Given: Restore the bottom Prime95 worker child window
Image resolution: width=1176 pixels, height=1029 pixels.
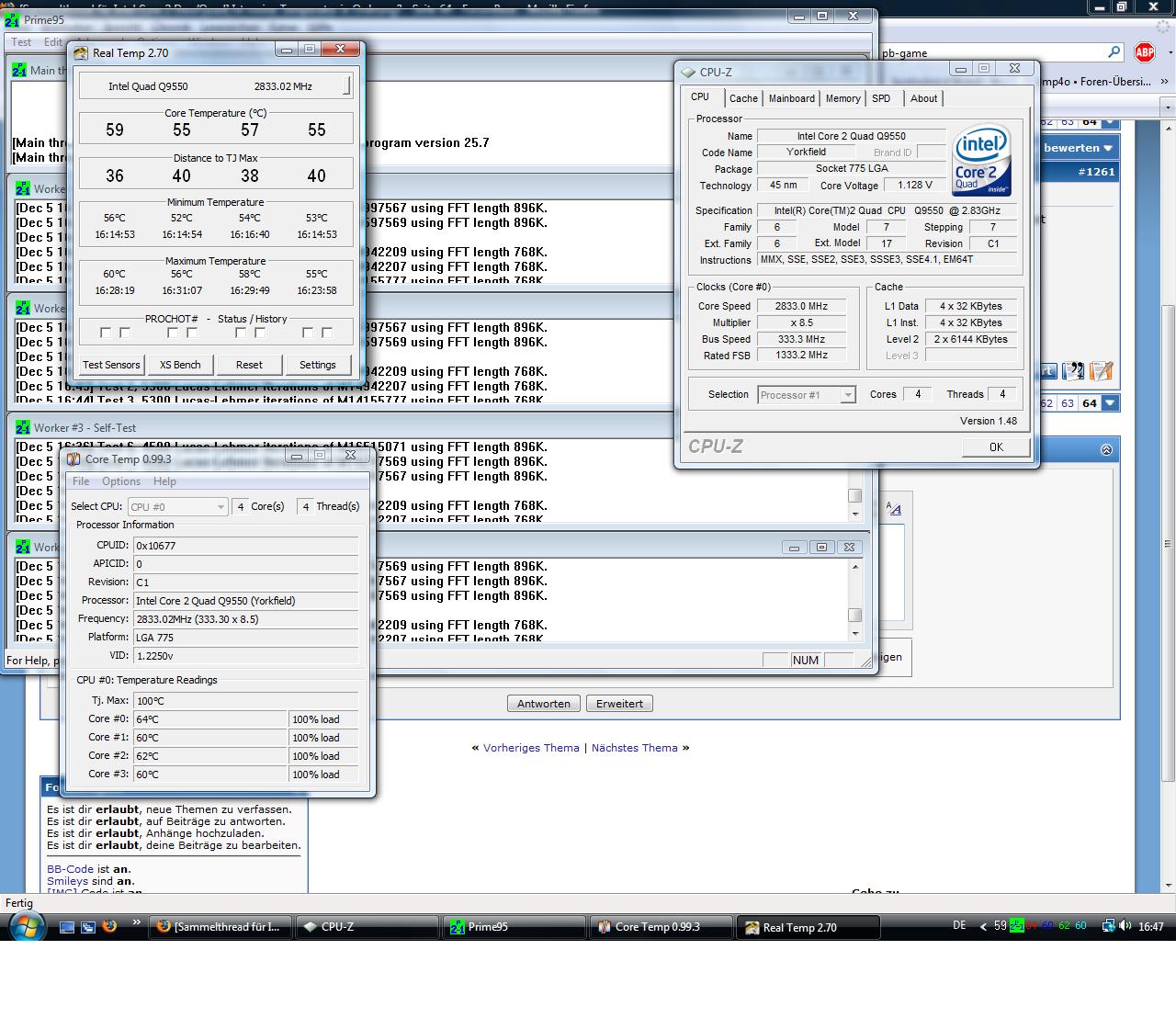Looking at the screenshot, I should [821, 547].
